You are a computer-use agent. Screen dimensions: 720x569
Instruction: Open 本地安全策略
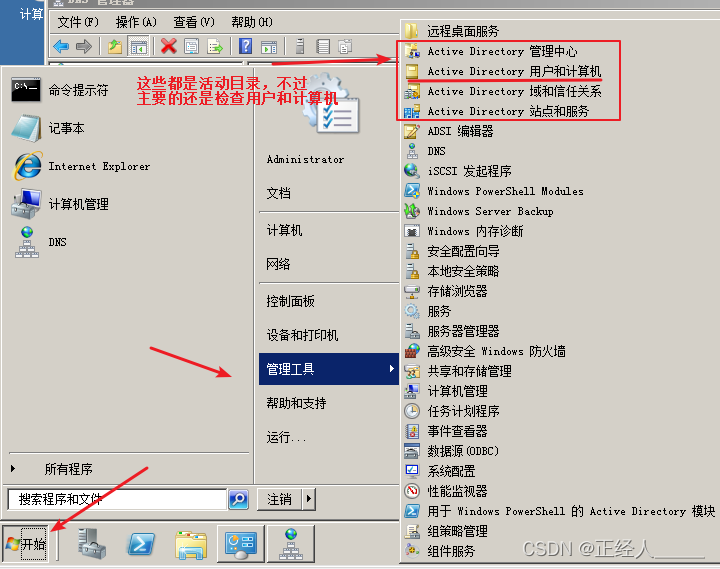(452, 271)
